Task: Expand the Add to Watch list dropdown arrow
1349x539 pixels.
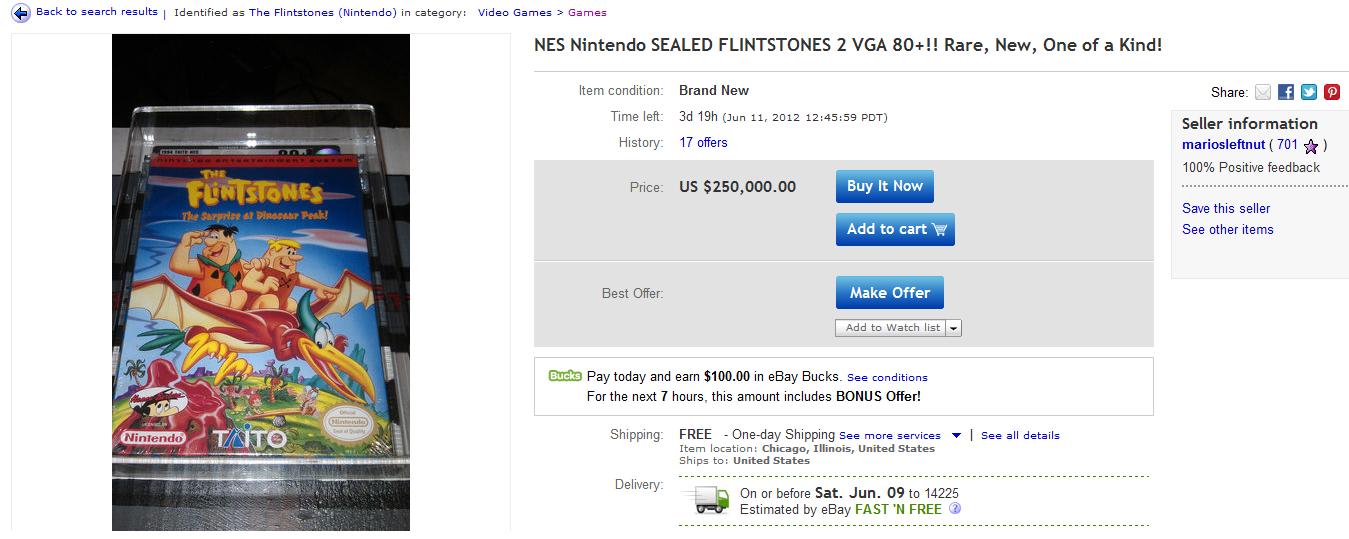Action: [953, 328]
